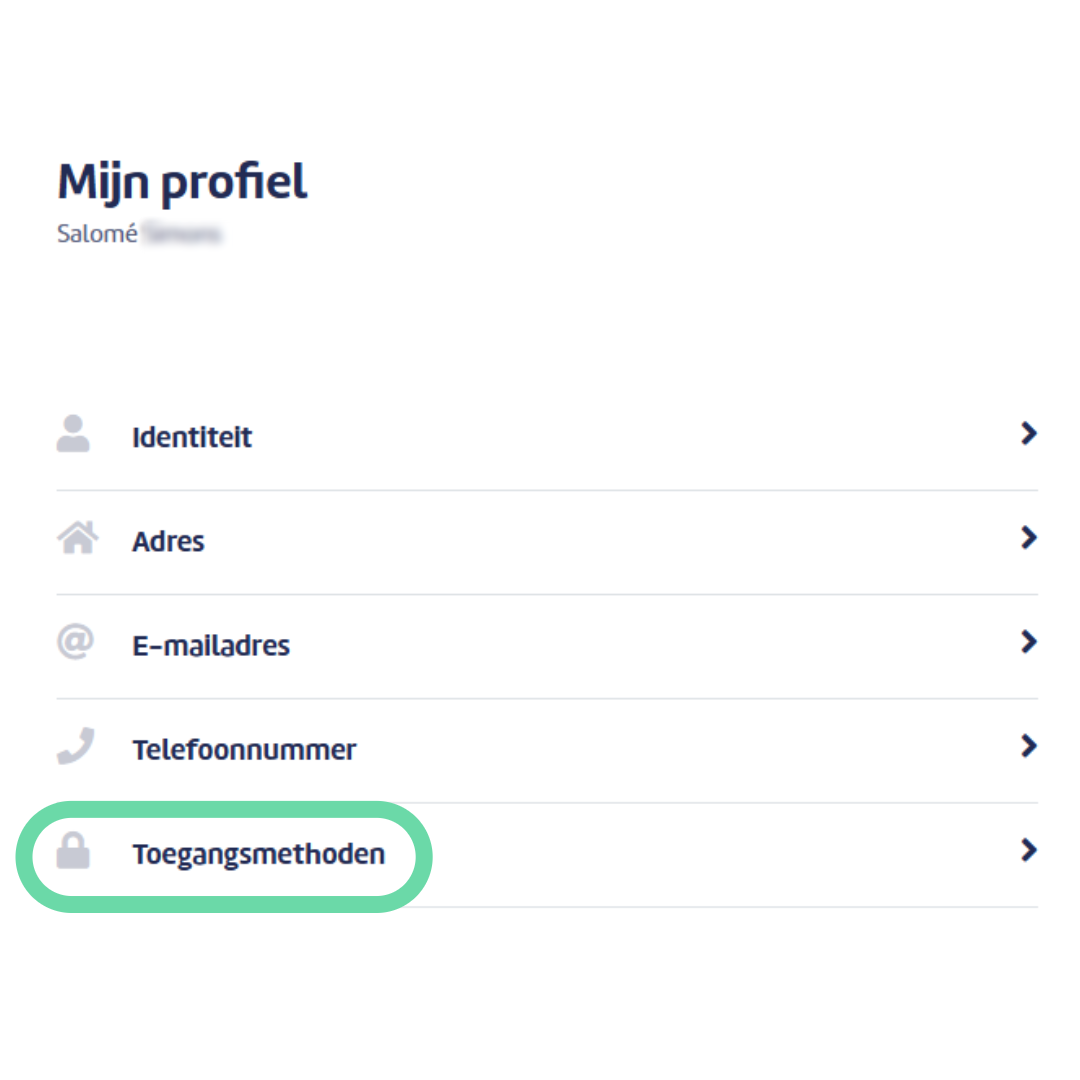1080x1080 pixels.
Task: Select the Telefoonnummer label
Action: [245, 749]
